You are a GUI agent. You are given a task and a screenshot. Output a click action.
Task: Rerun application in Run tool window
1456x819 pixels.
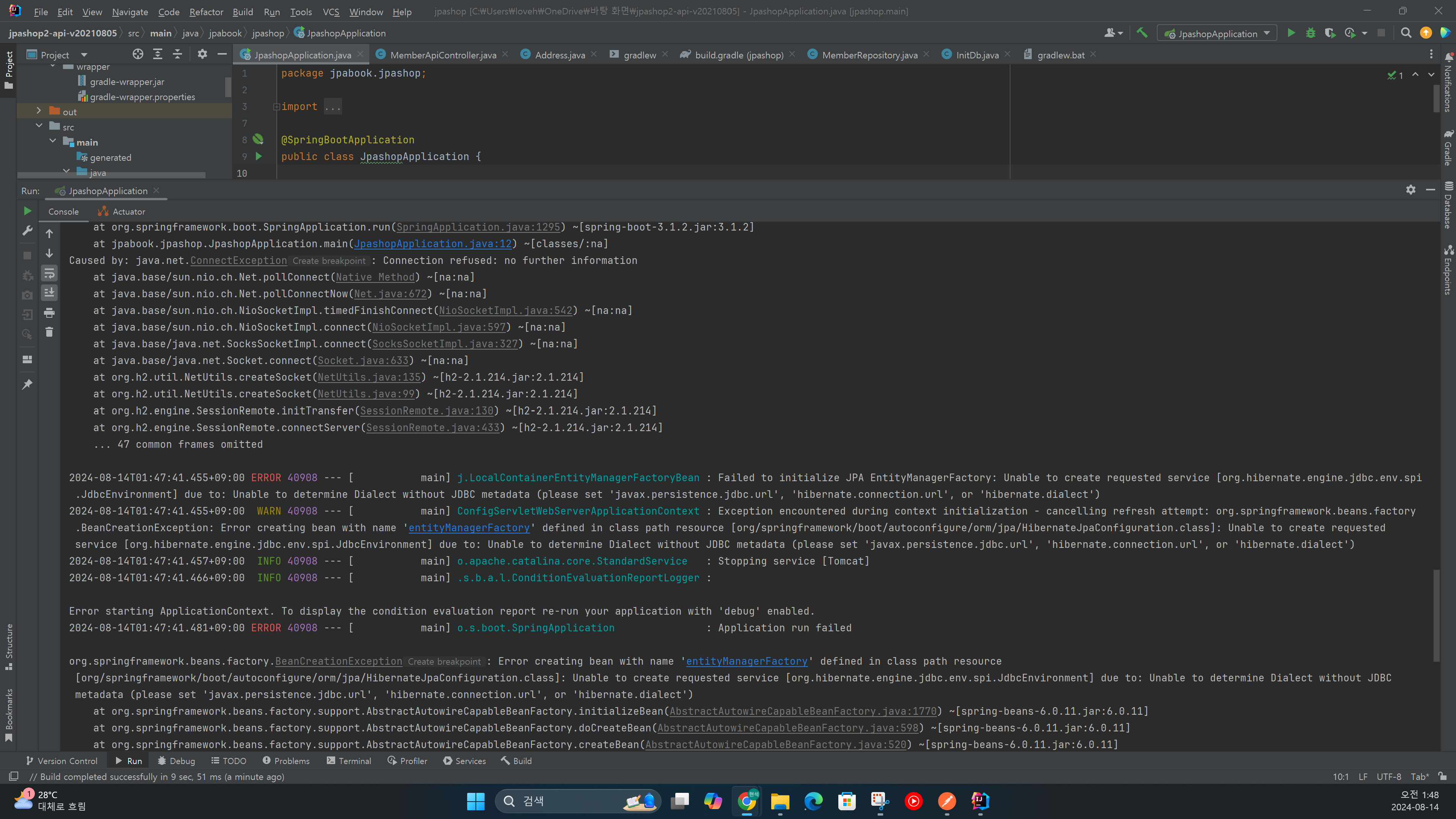(27, 211)
